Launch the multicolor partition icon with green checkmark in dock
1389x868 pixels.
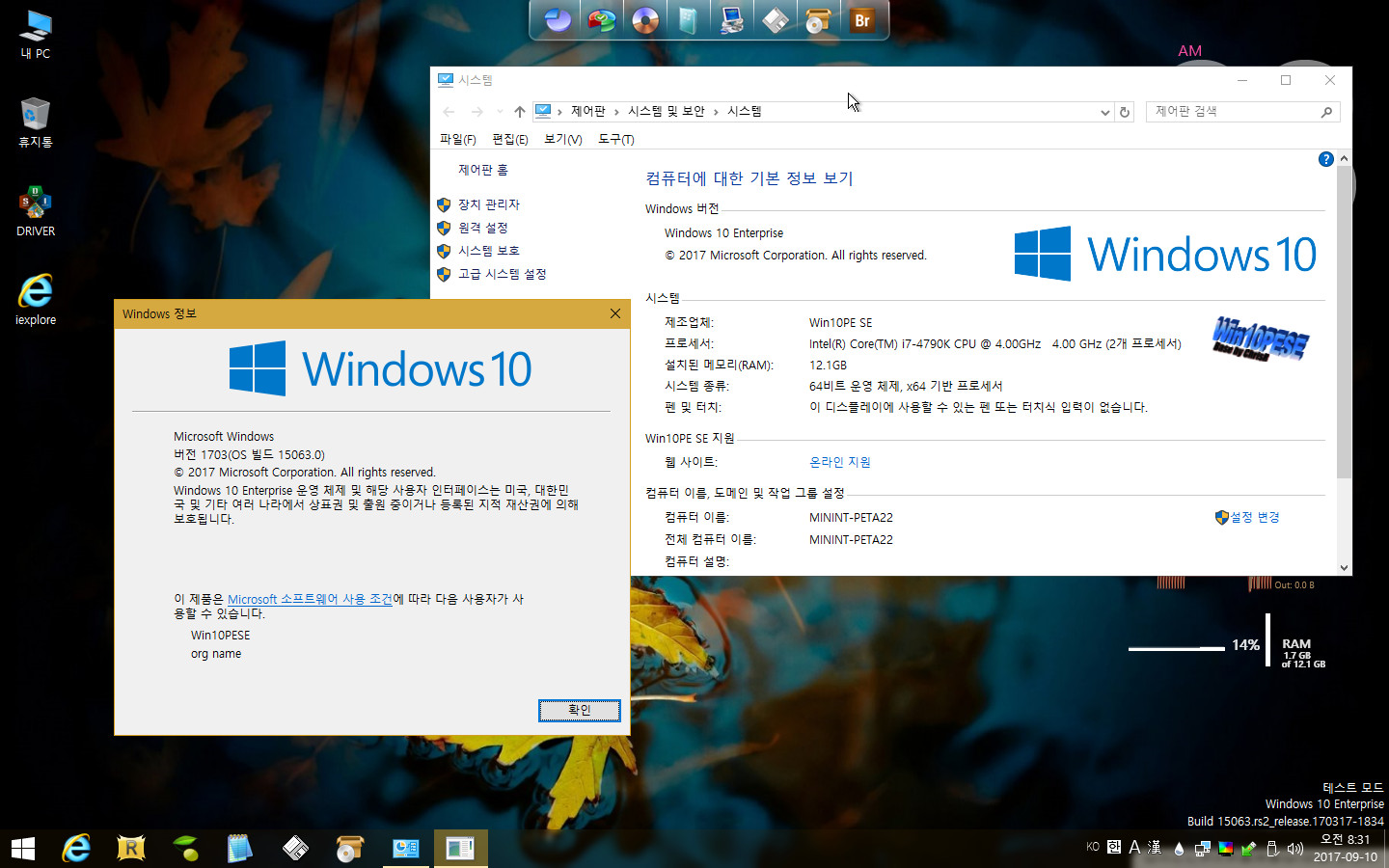point(602,19)
